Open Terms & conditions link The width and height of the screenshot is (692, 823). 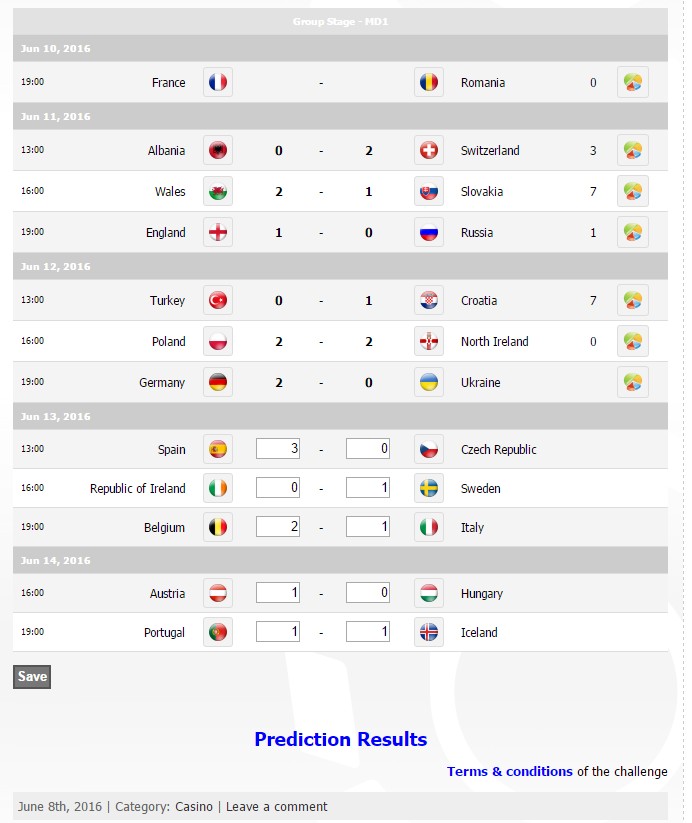click(510, 771)
